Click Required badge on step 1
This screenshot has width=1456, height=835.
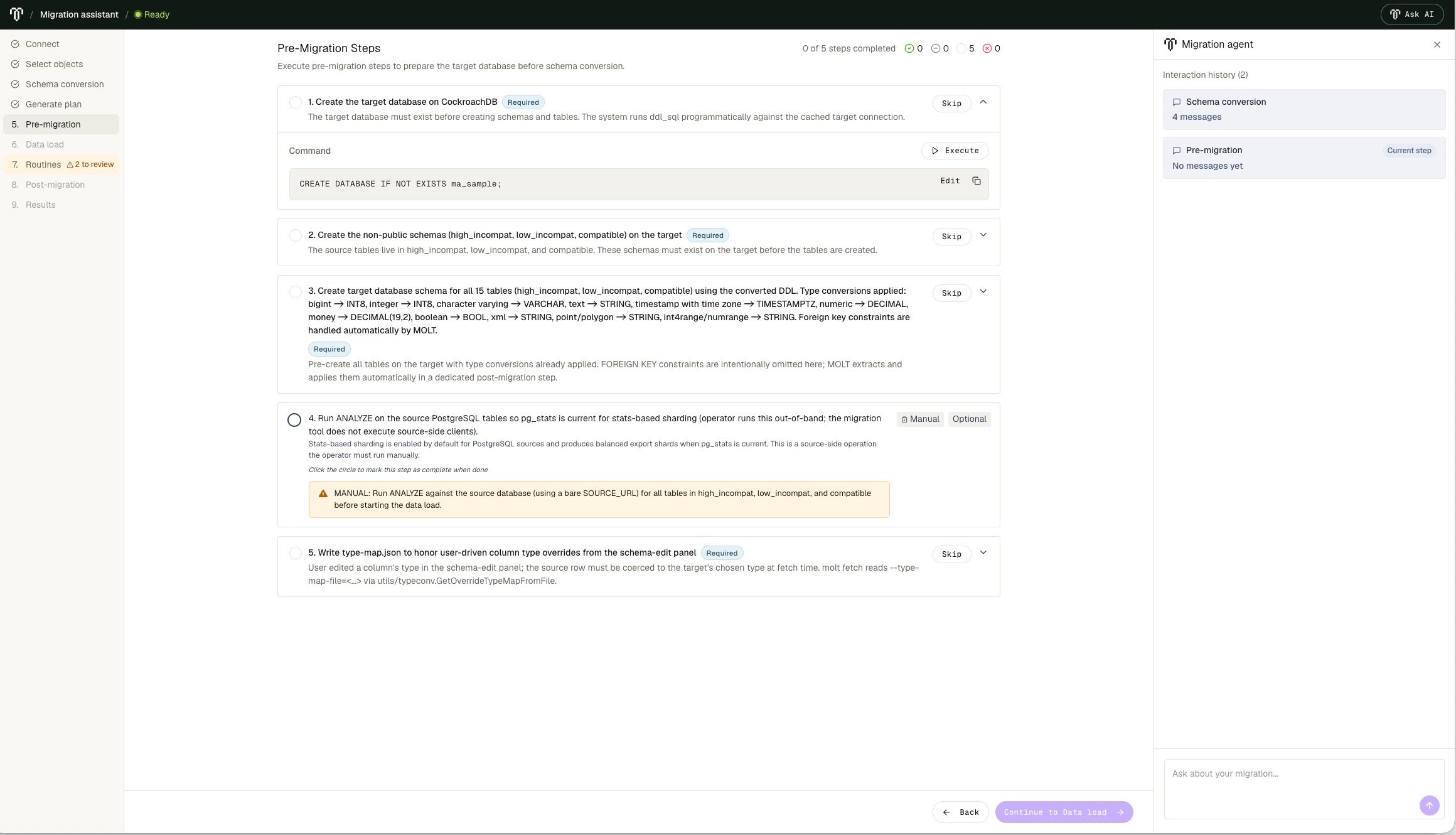(523, 102)
